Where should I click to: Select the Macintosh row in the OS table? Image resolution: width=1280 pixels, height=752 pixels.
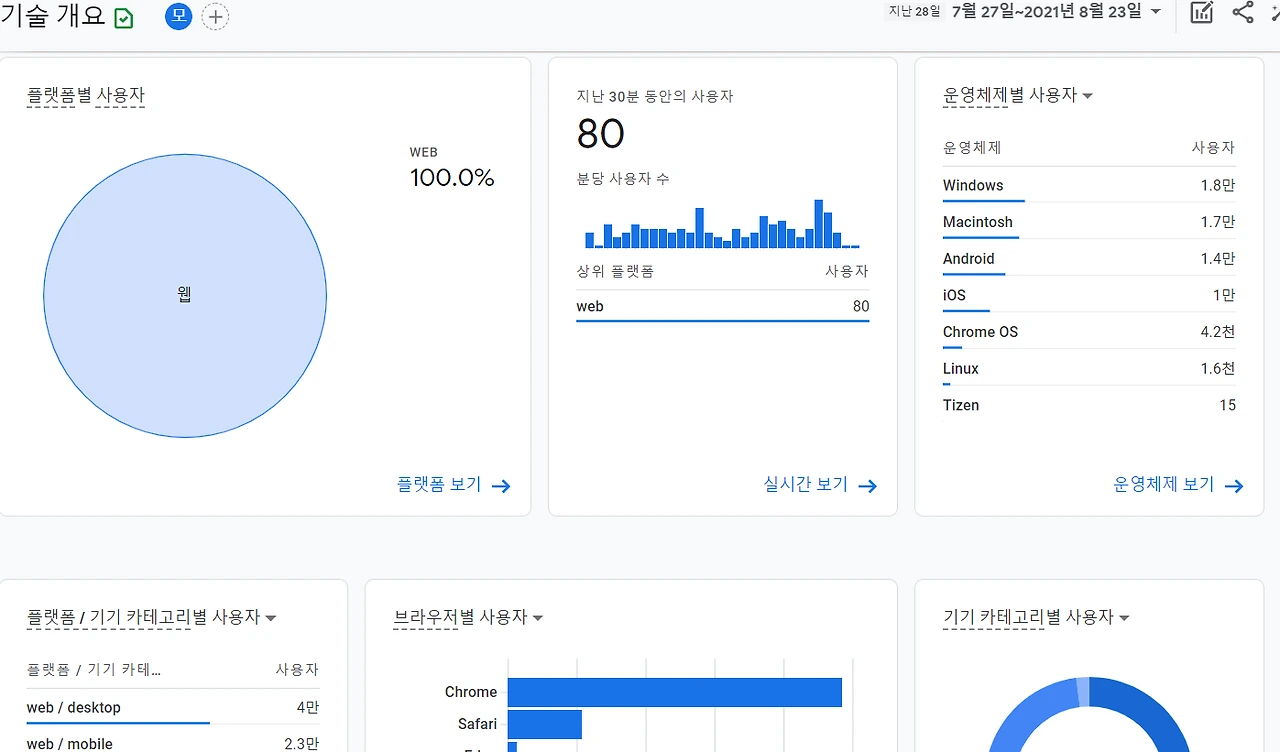coord(1089,222)
